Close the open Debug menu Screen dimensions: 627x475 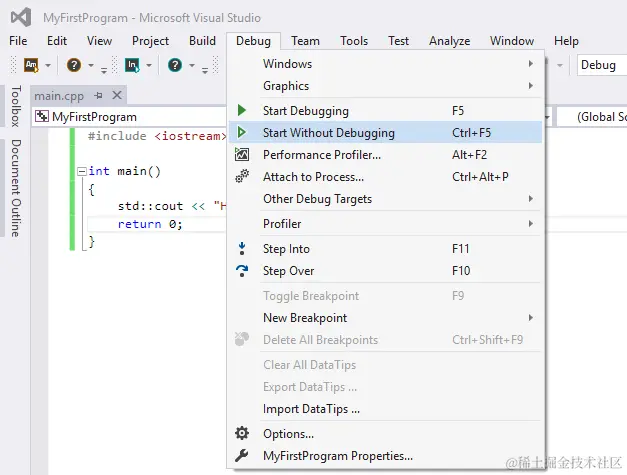click(x=253, y=41)
